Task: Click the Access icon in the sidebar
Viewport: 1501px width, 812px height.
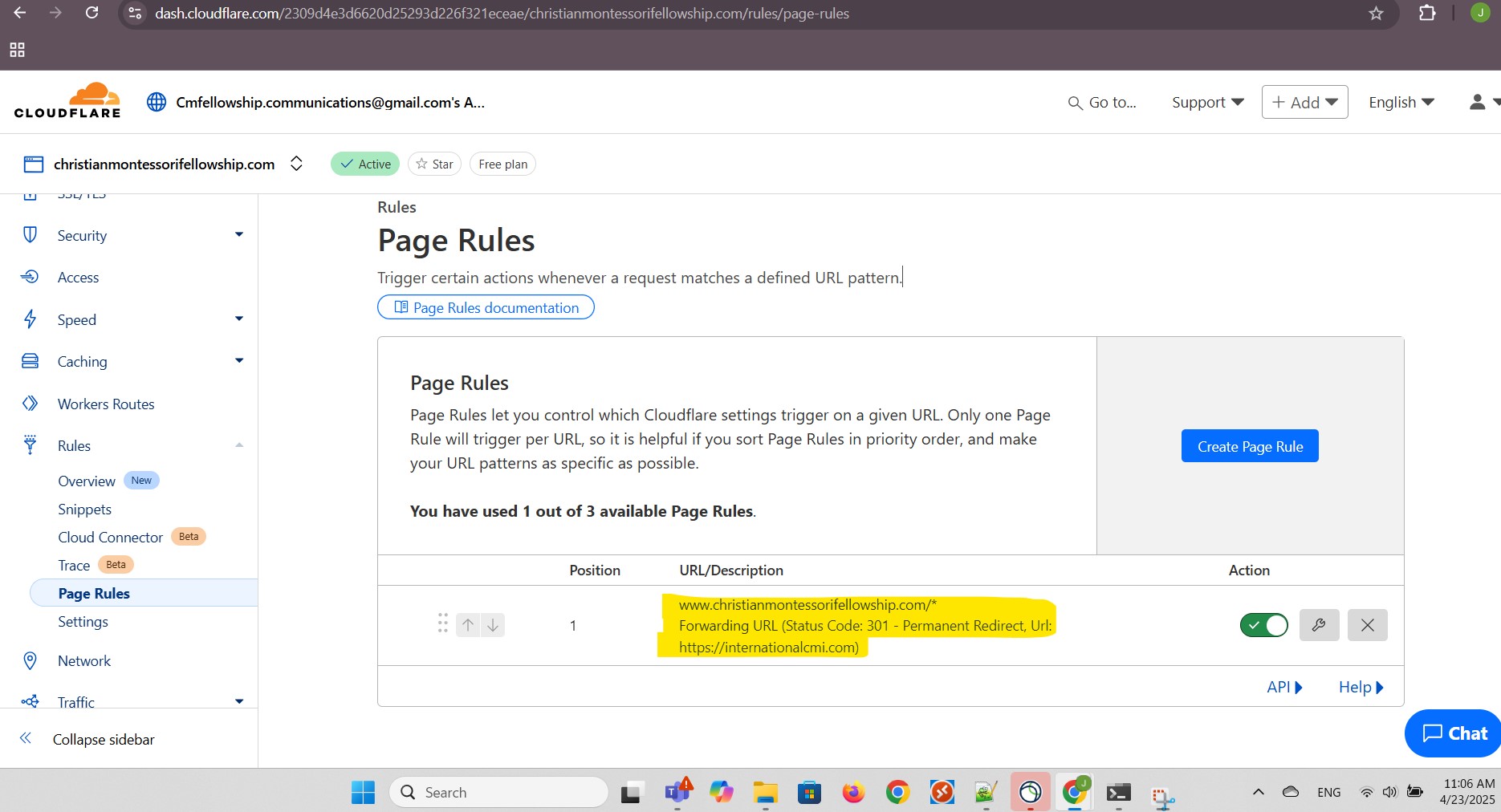Action: 30,277
